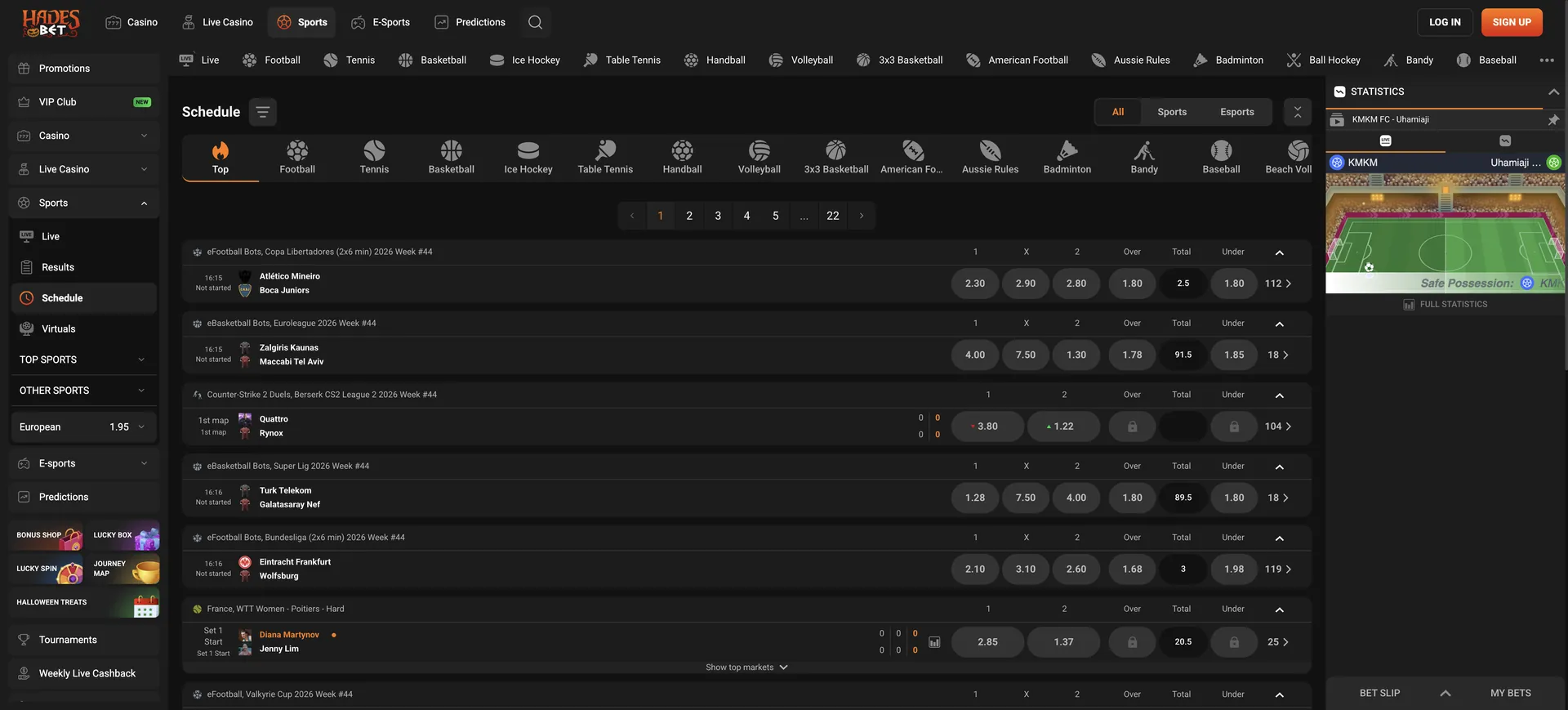Switch to the second statistics view tab
Image resolution: width=1568 pixels, height=710 pixels.
click(1505, 141)
